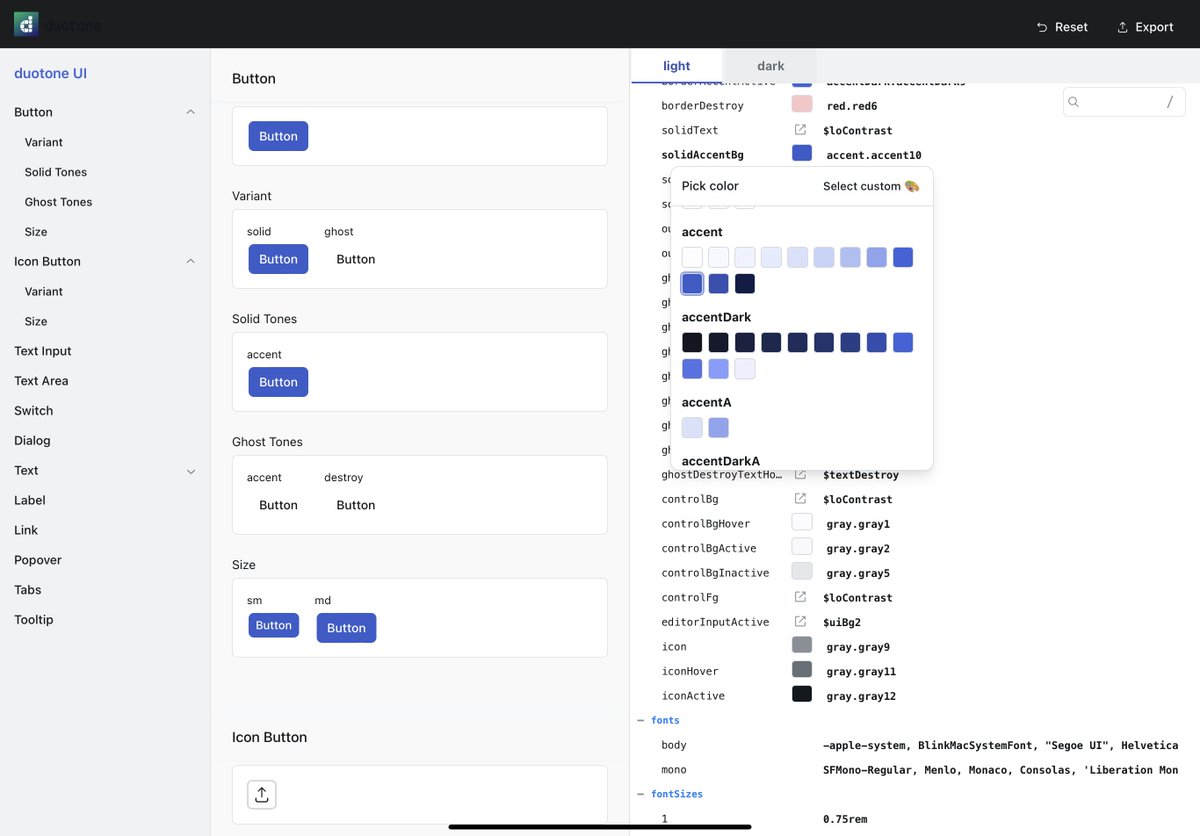Open the link icon beside controlFg
The height and width of the screenshot is (836, 1200).
coord(800,597)
